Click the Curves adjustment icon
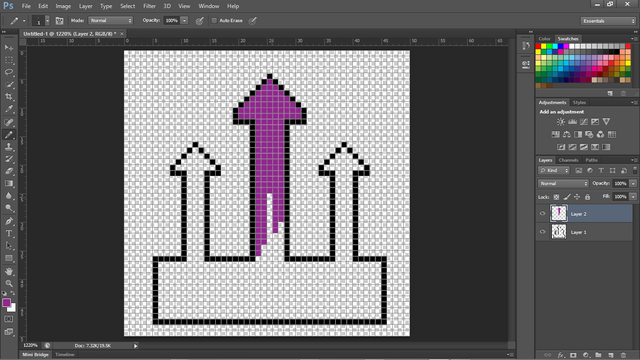The image size is (640, 360). (584, 122)
